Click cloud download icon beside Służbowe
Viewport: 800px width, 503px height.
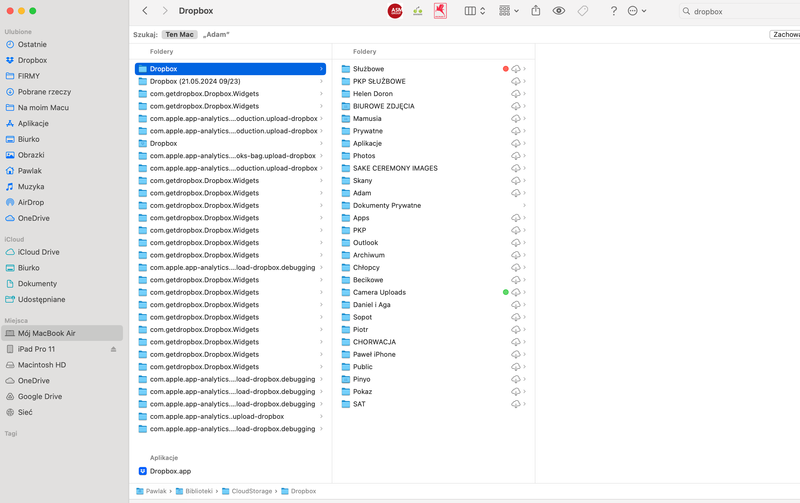pyautogui.click(x=515, y=69)
